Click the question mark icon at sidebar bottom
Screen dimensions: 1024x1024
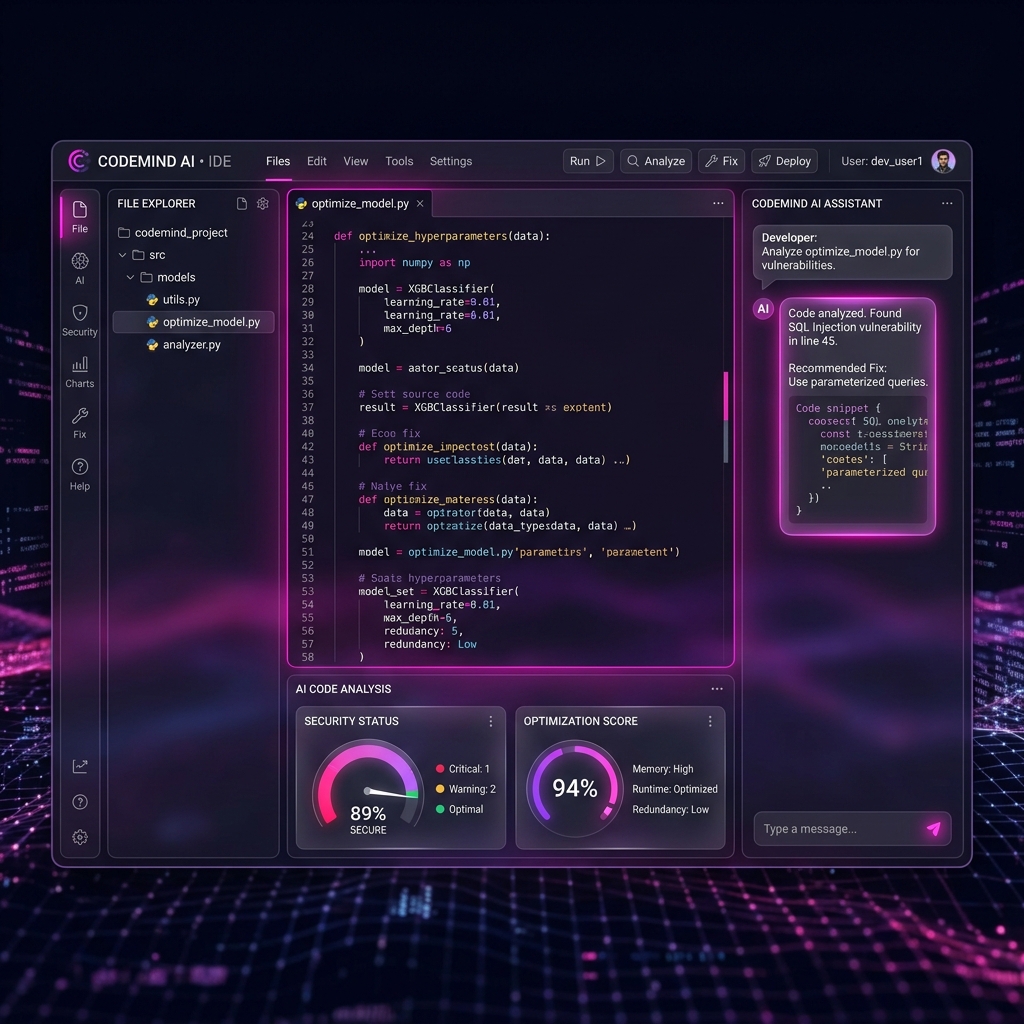80,802
